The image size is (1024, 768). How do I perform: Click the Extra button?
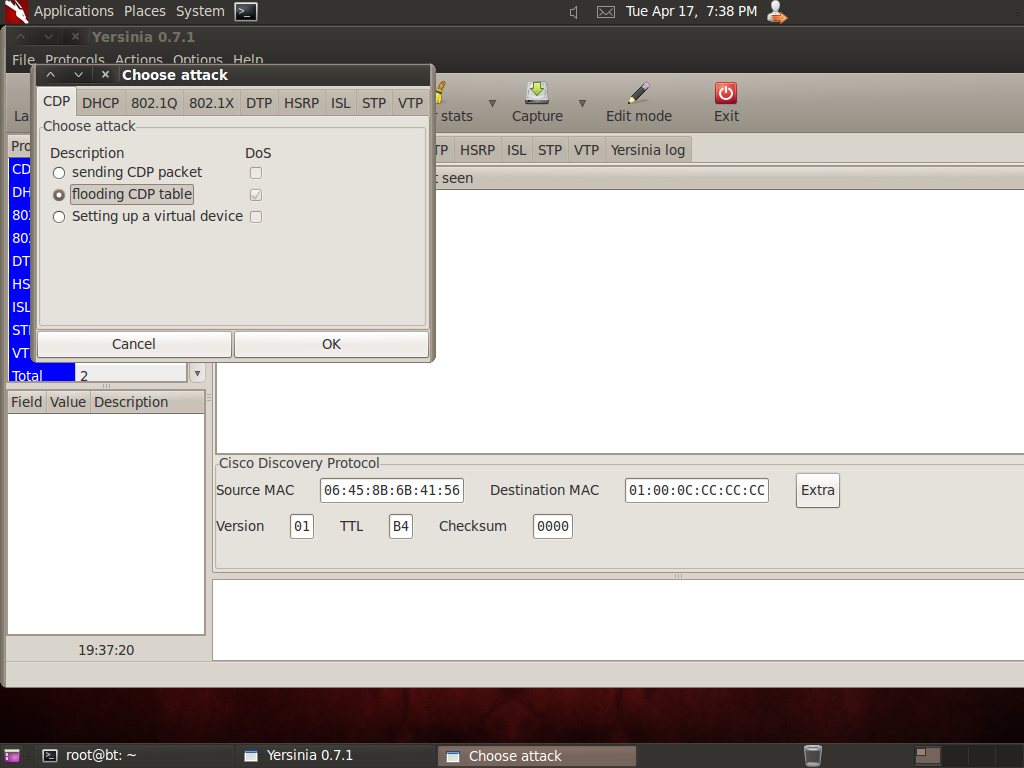click(818, 490)
